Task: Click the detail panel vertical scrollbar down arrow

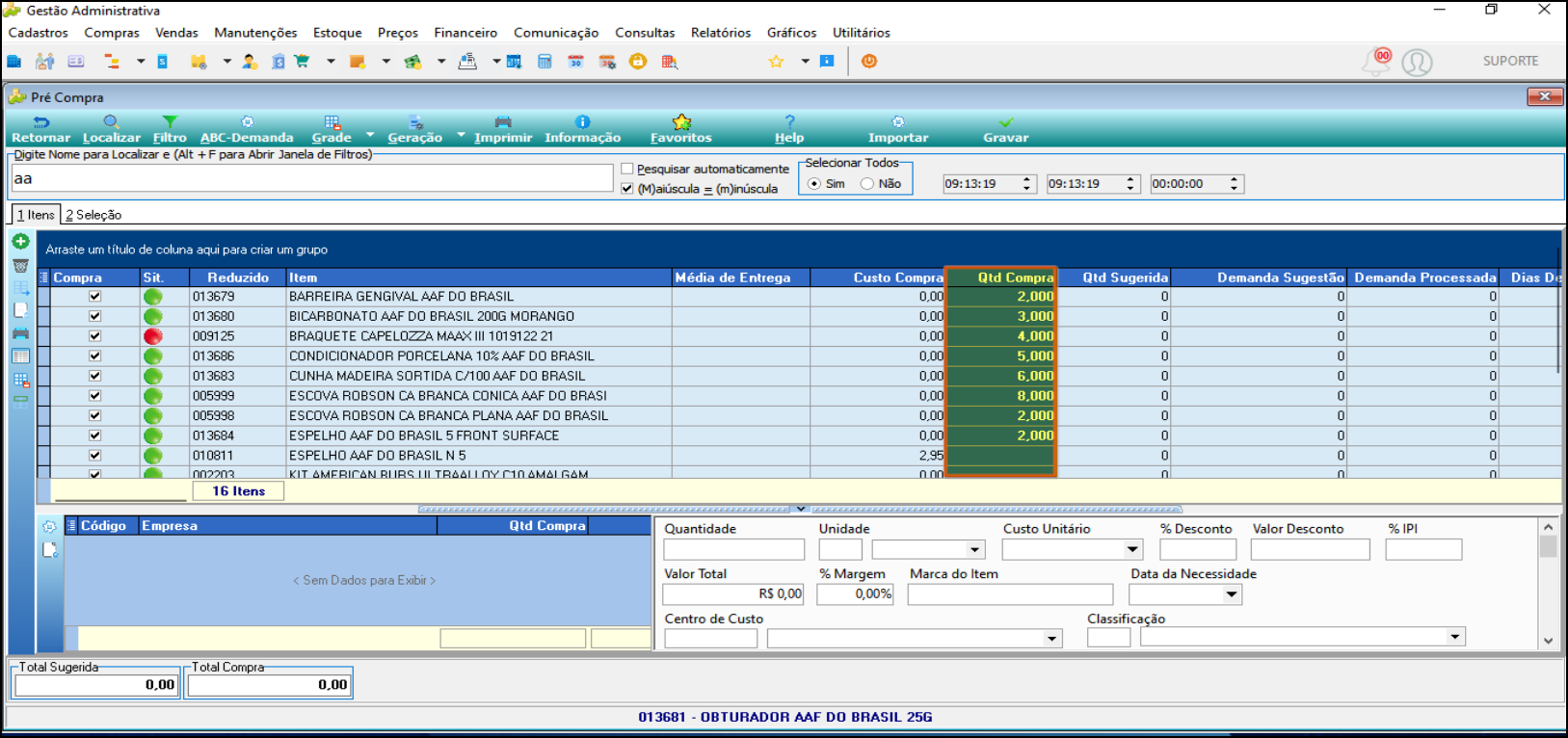Action: [x=1548, y=641]
